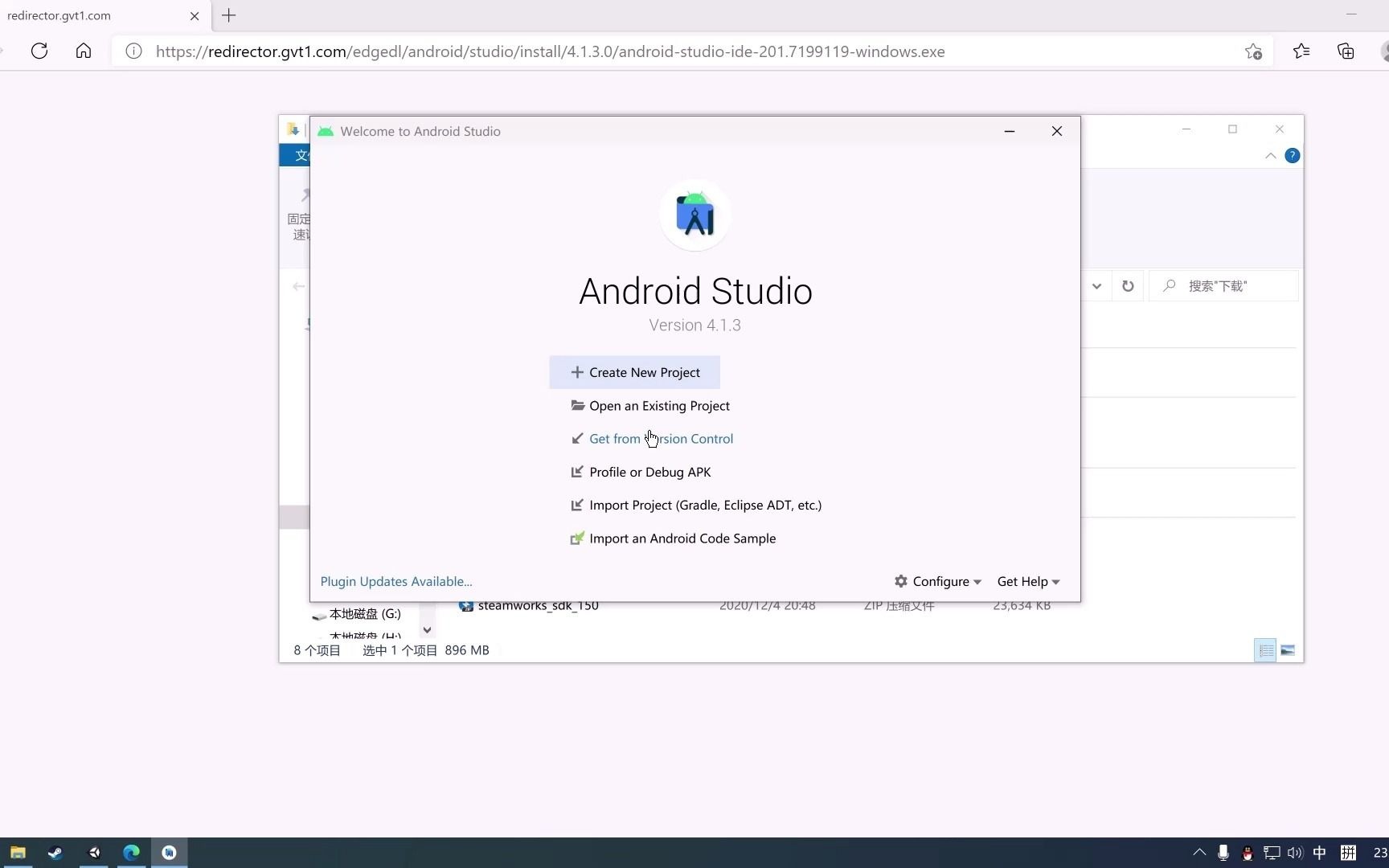The width and height of the screenshot is (1389, 868).
Task: Click the Android Studio logo
Action: [695, 215]
